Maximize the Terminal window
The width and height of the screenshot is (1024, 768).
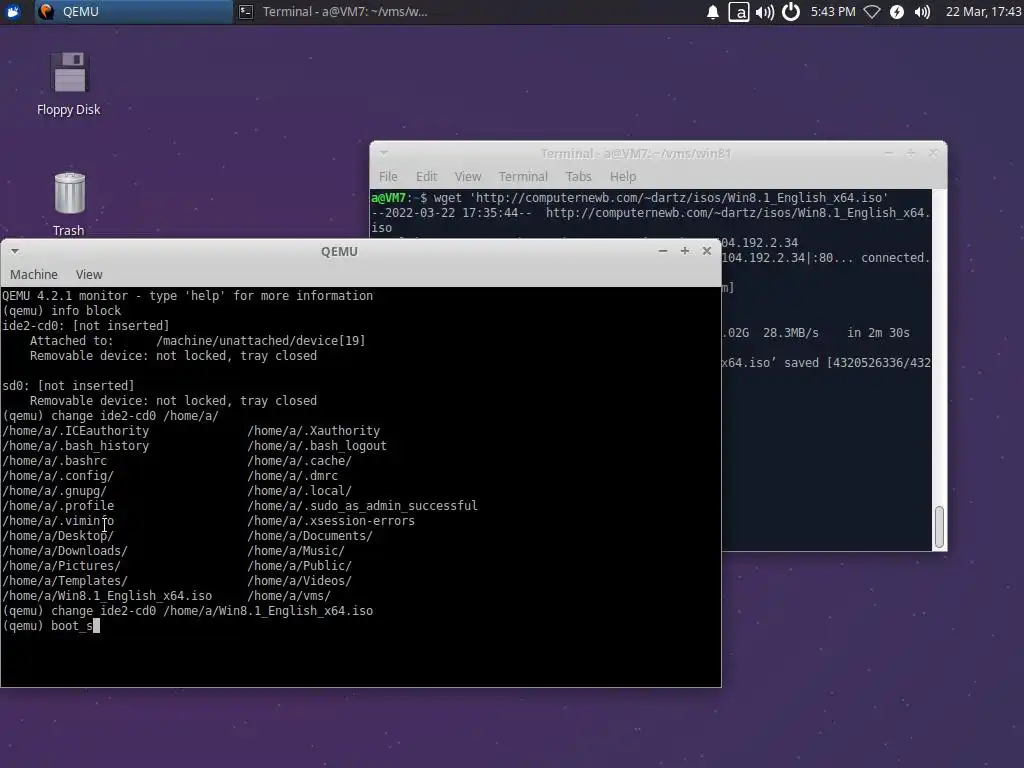coord(911,153)
